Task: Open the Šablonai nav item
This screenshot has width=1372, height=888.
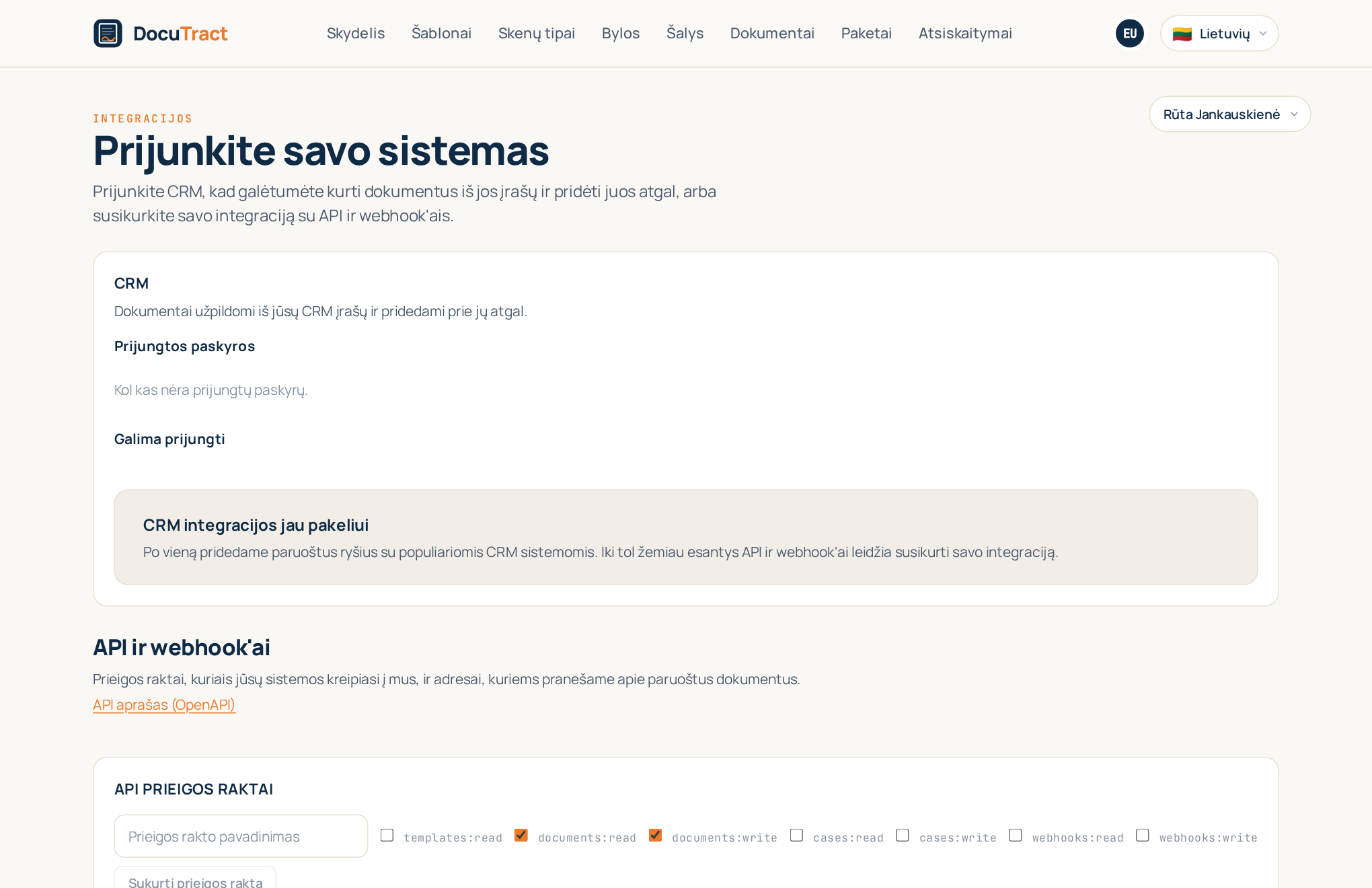Action: pyautogui.click(x=441, y=33)
